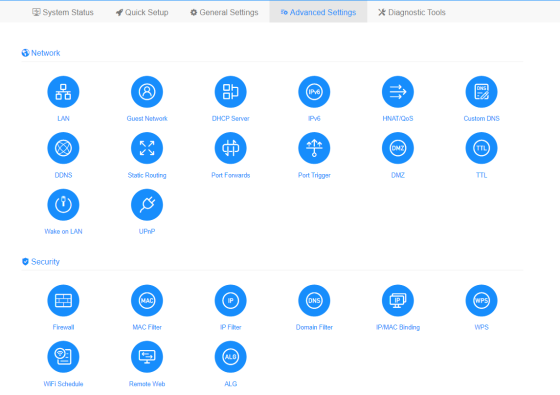Open the Wake on LAN icon
Screen dimensions: 560x395
point(63,205)
